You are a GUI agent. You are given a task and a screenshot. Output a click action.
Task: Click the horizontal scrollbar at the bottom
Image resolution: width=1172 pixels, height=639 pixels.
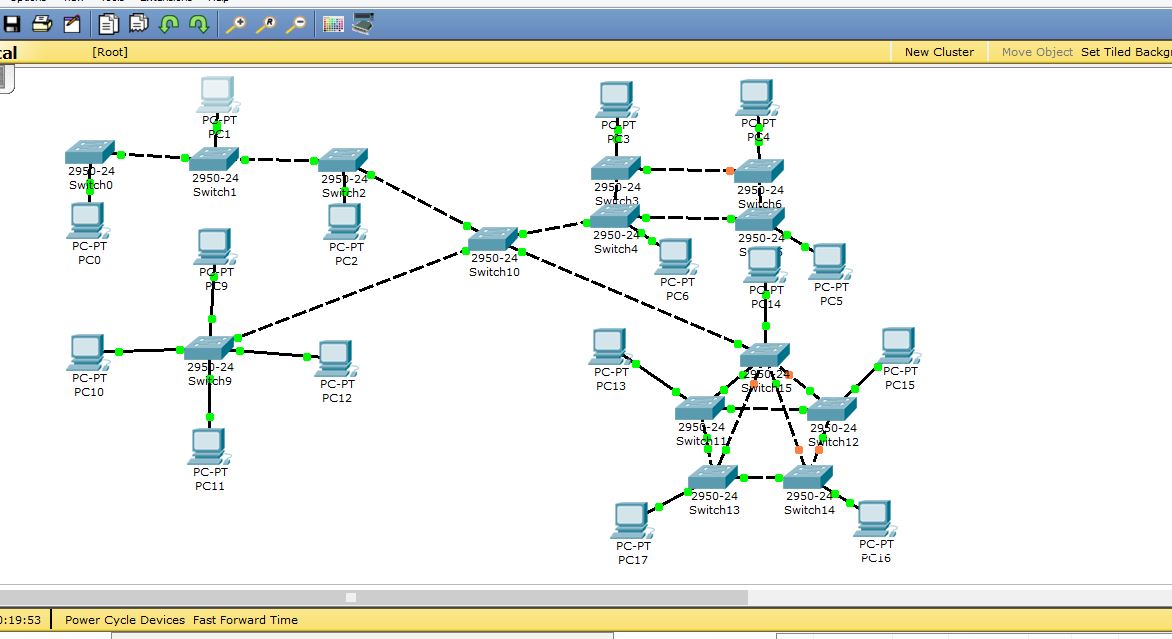350,596
